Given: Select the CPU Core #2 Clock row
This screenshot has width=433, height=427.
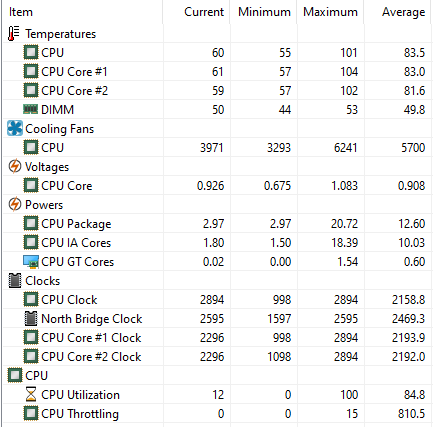Looking at the screenshot, I should [x=217, y=357].
